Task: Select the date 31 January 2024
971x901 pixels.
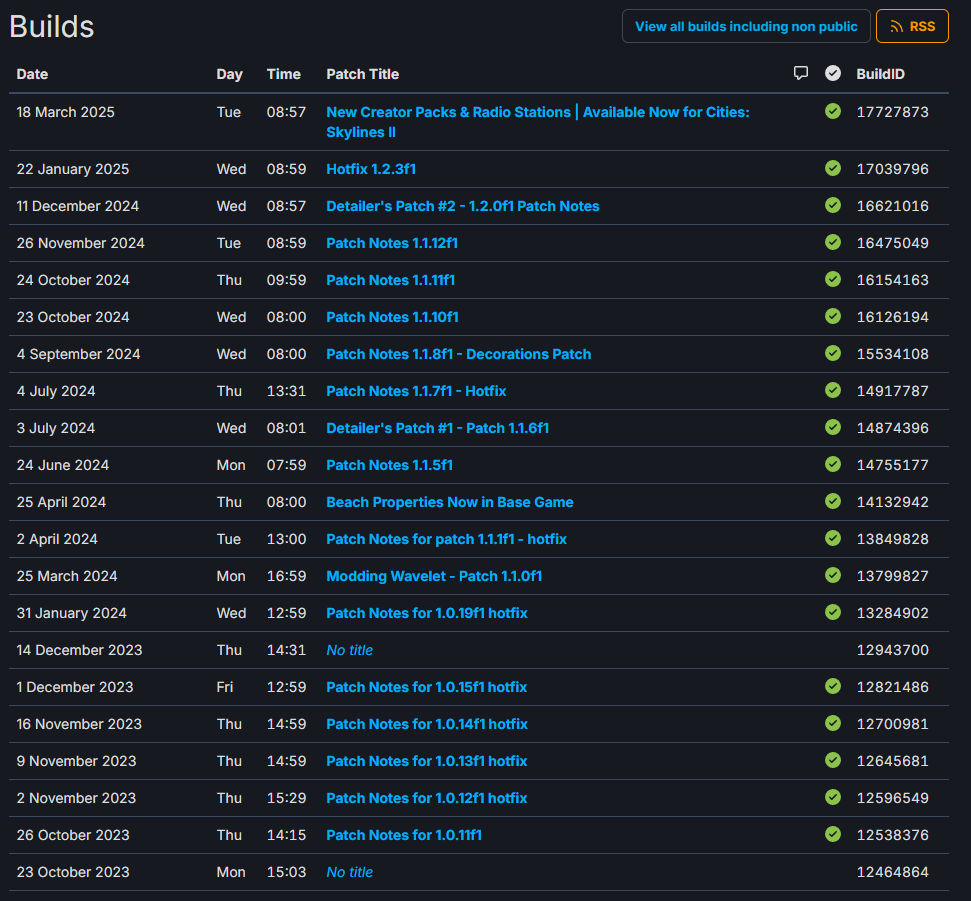Action: click(72, 613)
